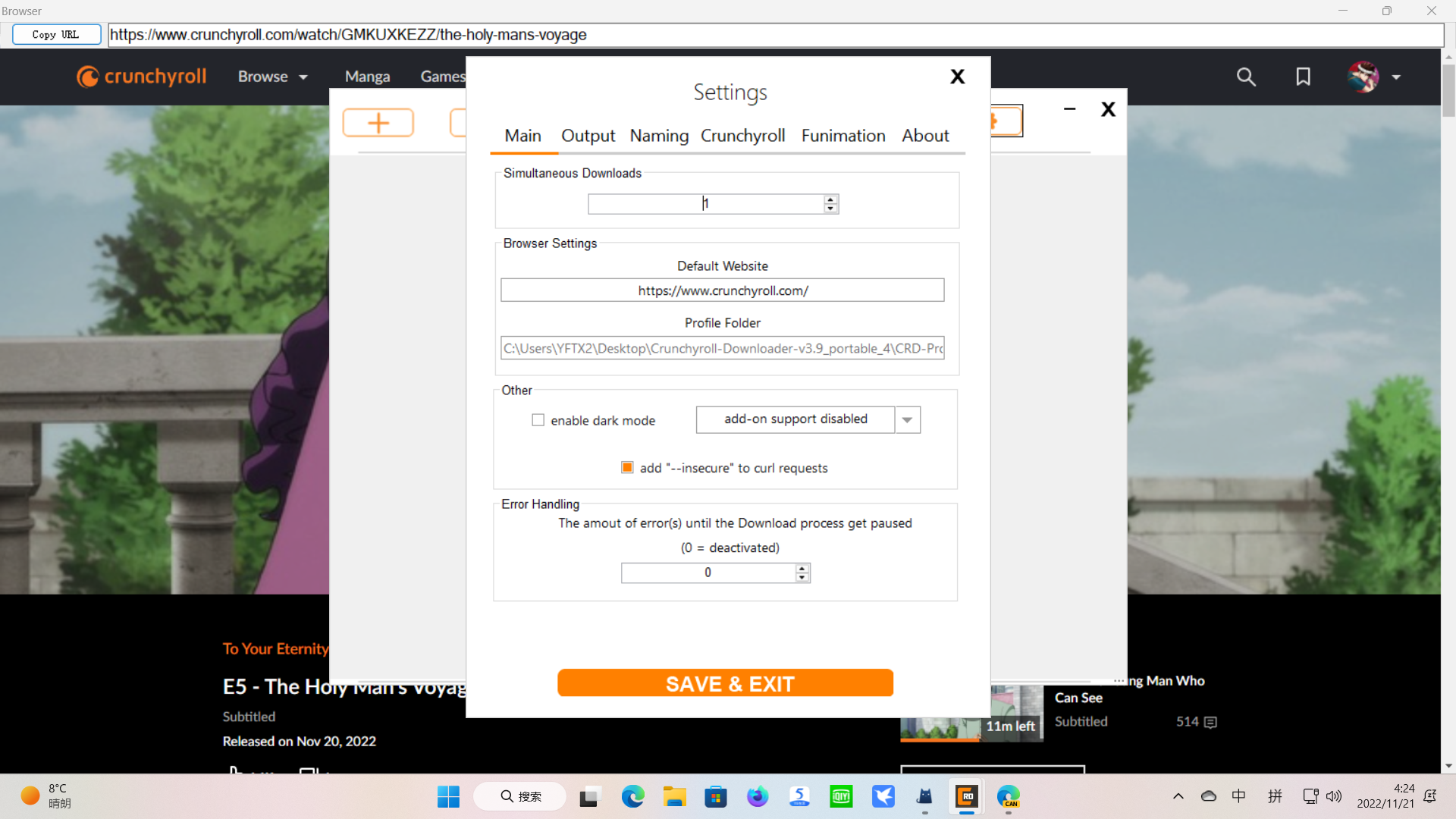Enable dark mode
The image size is (1456, 819).
coord(538,419)
